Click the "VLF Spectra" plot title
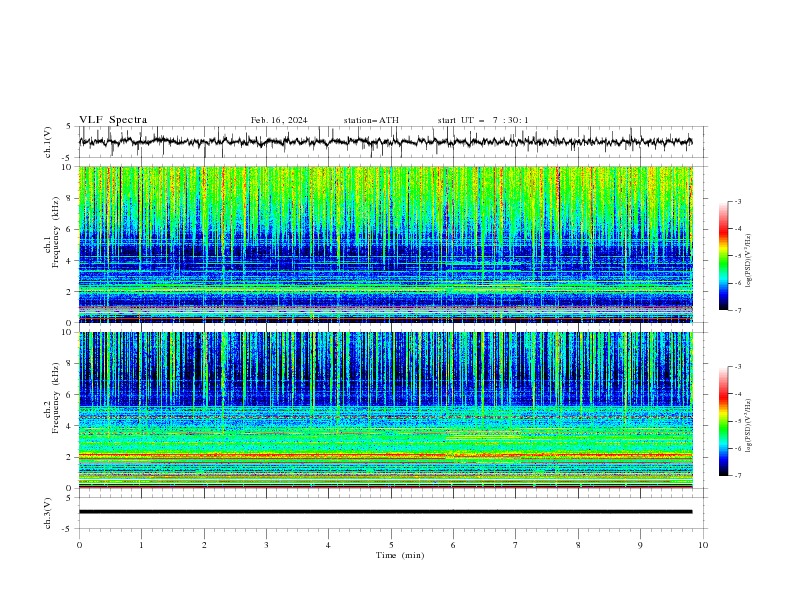Image resolution: width=792 pixels, height=612 pixels. (x=113, y=120)
